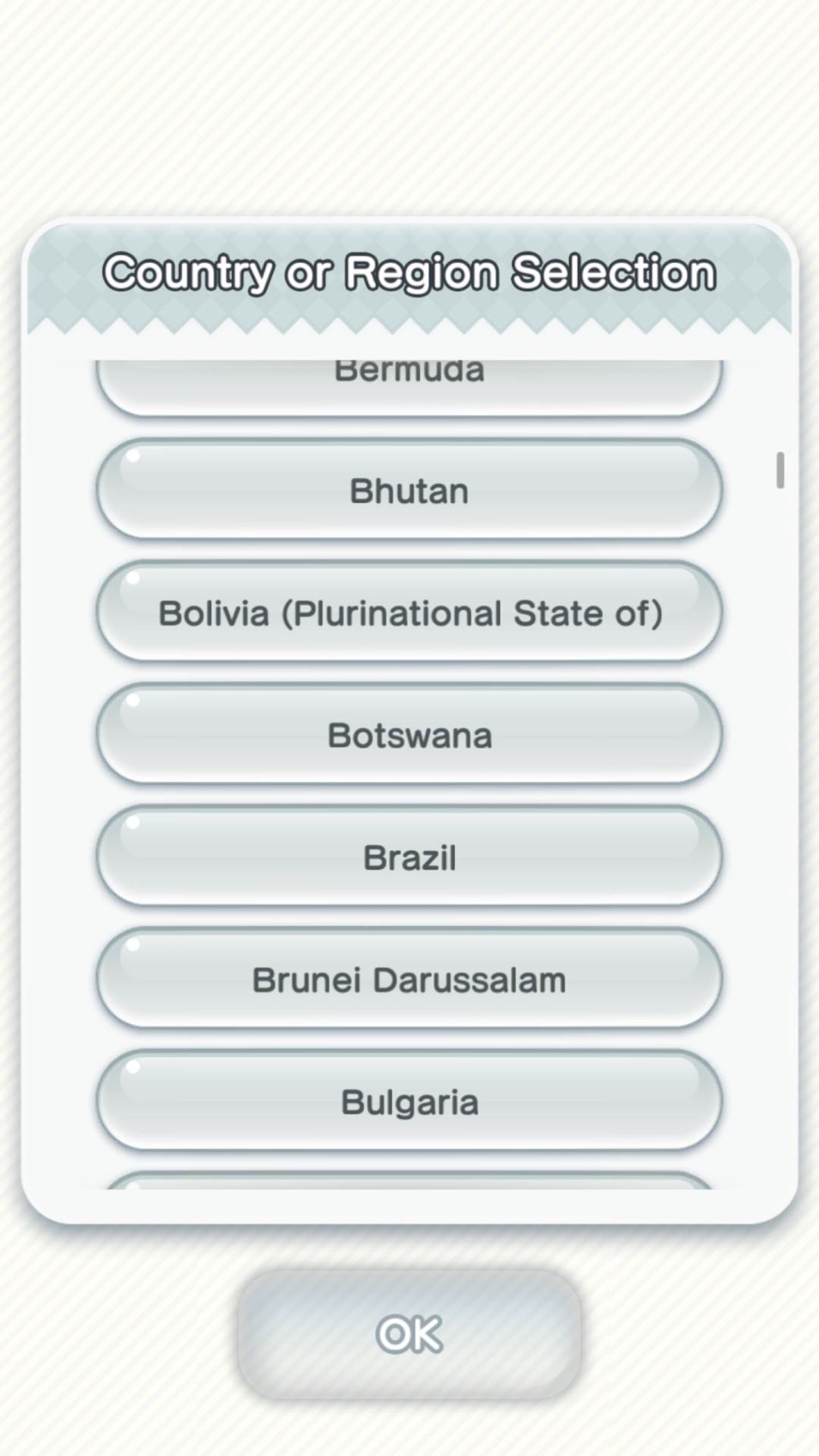
Task: Select Bulgaria from the list
Action: (x=409, y=1101)
